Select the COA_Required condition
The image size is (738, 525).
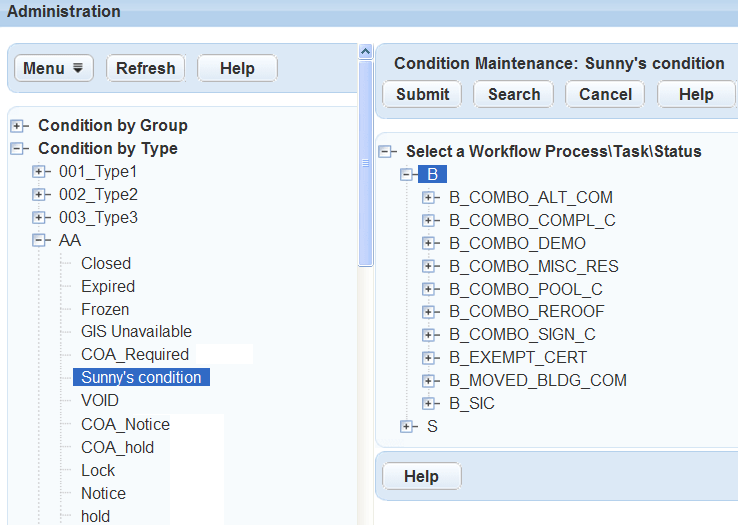(135, 354)
